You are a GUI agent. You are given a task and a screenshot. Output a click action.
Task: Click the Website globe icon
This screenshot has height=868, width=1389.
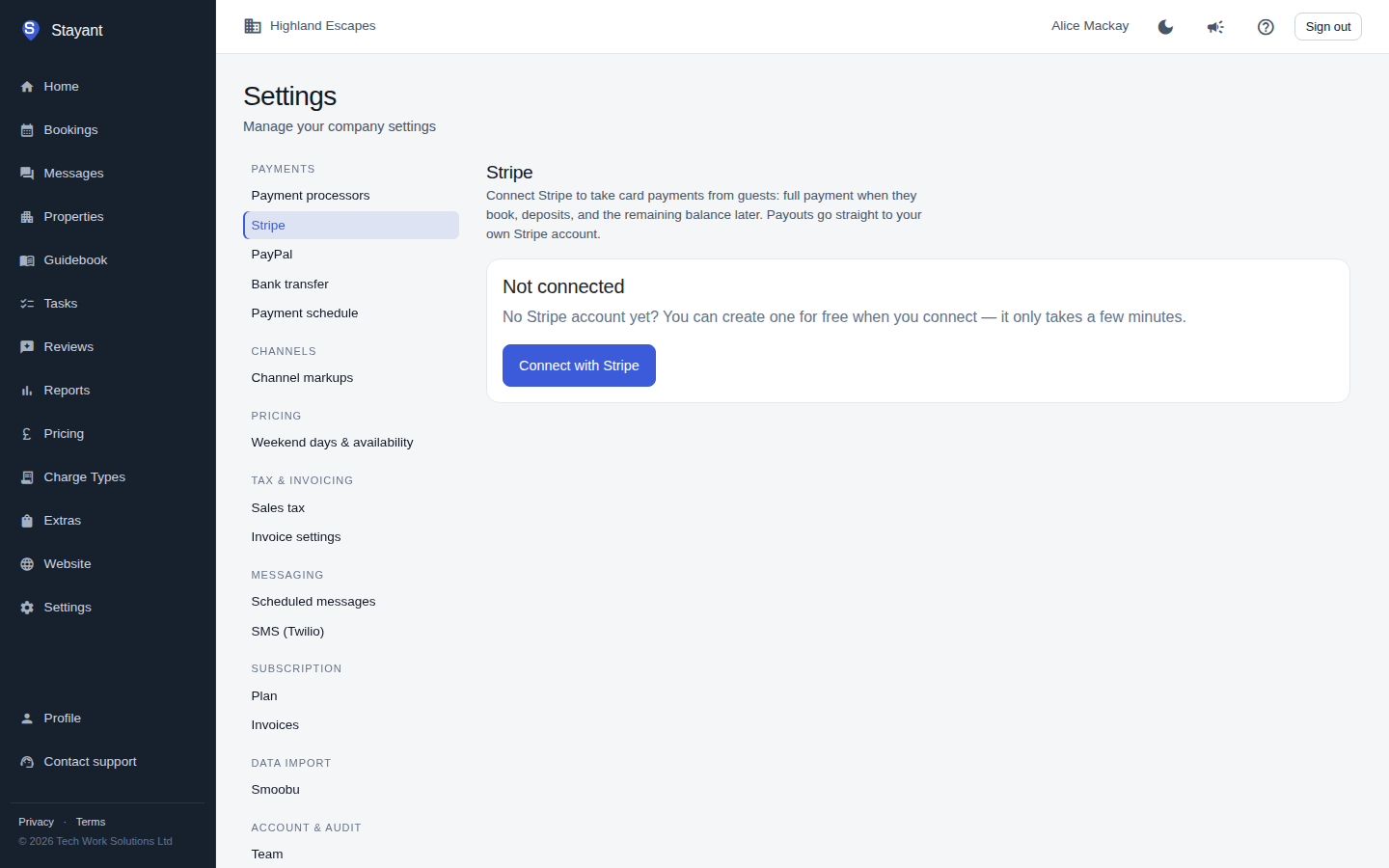tap(27, 564)
